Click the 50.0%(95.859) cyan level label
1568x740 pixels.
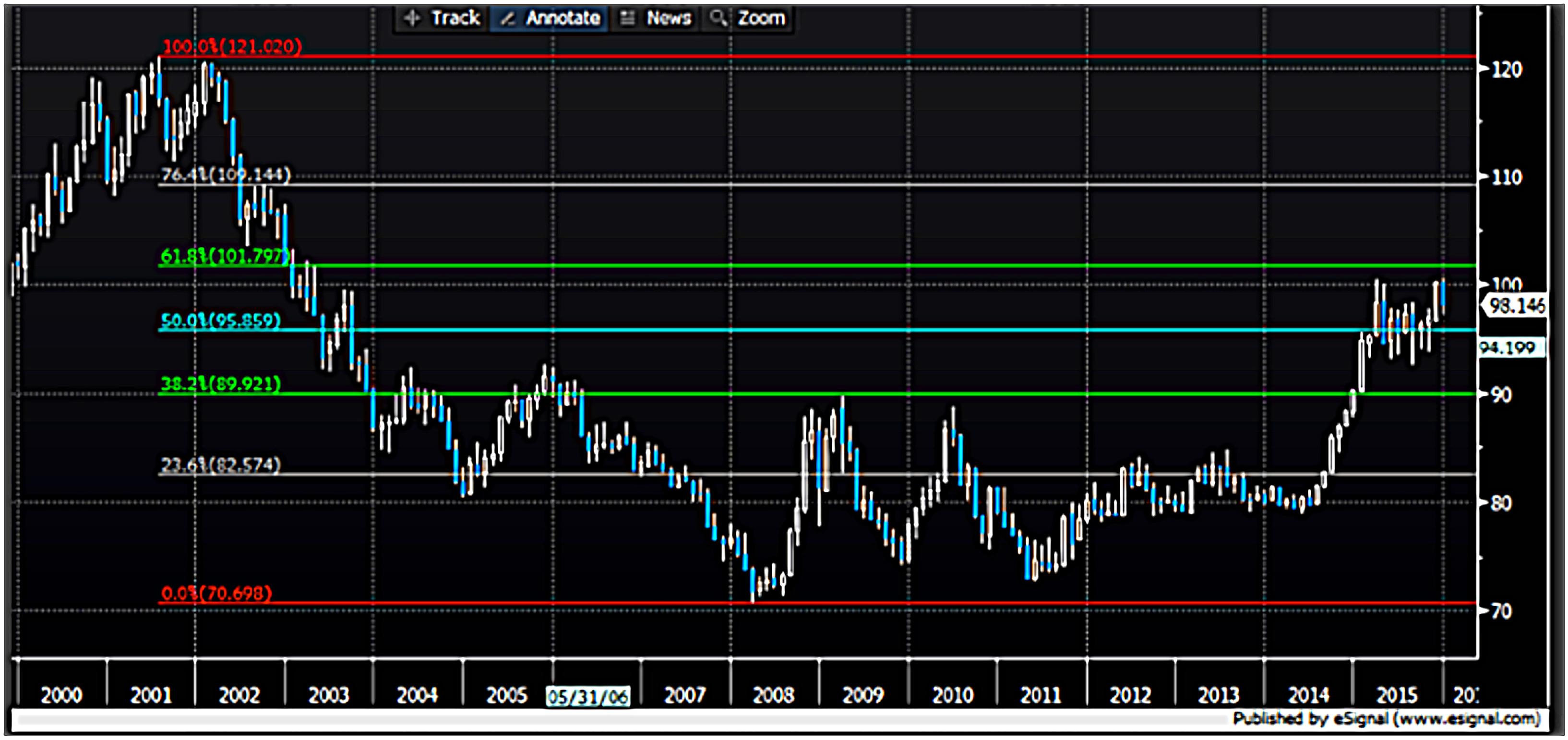220,320
